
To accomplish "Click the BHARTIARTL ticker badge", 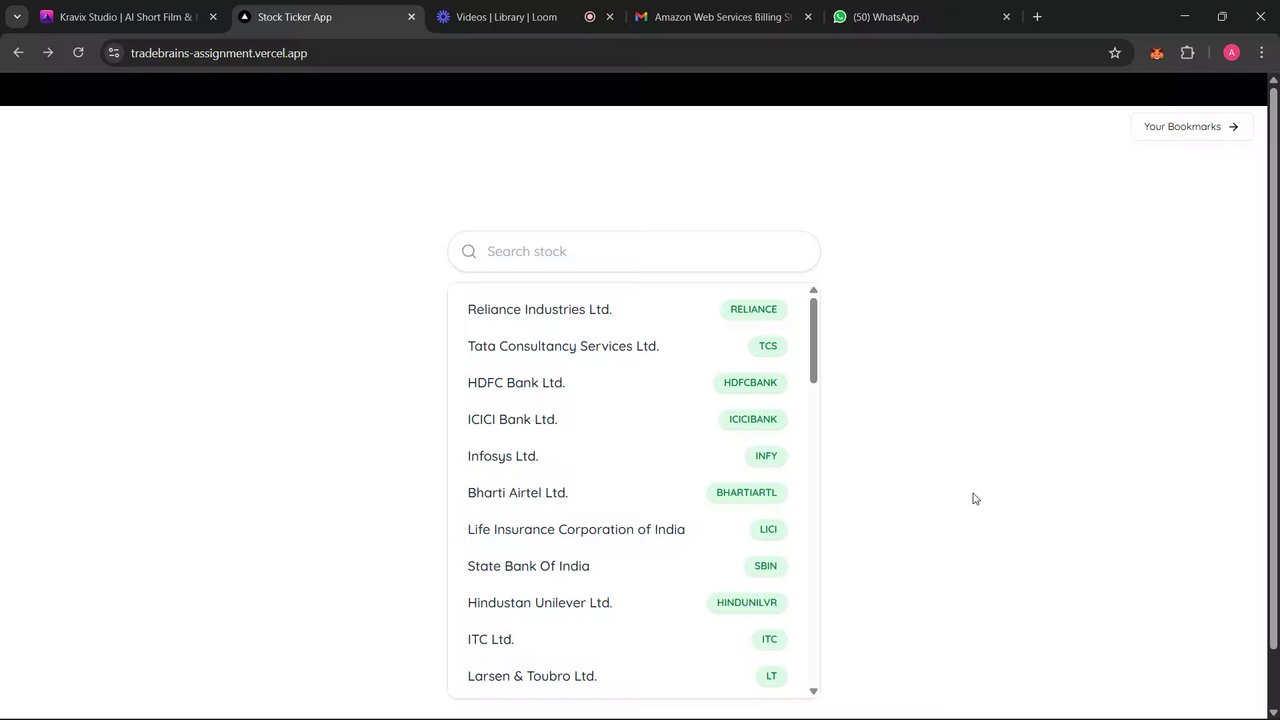I will [x=747, y=493].
